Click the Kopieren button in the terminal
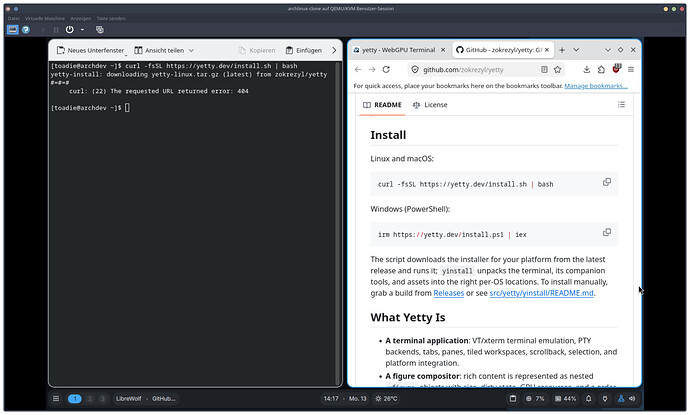 [x=257, y=50]
